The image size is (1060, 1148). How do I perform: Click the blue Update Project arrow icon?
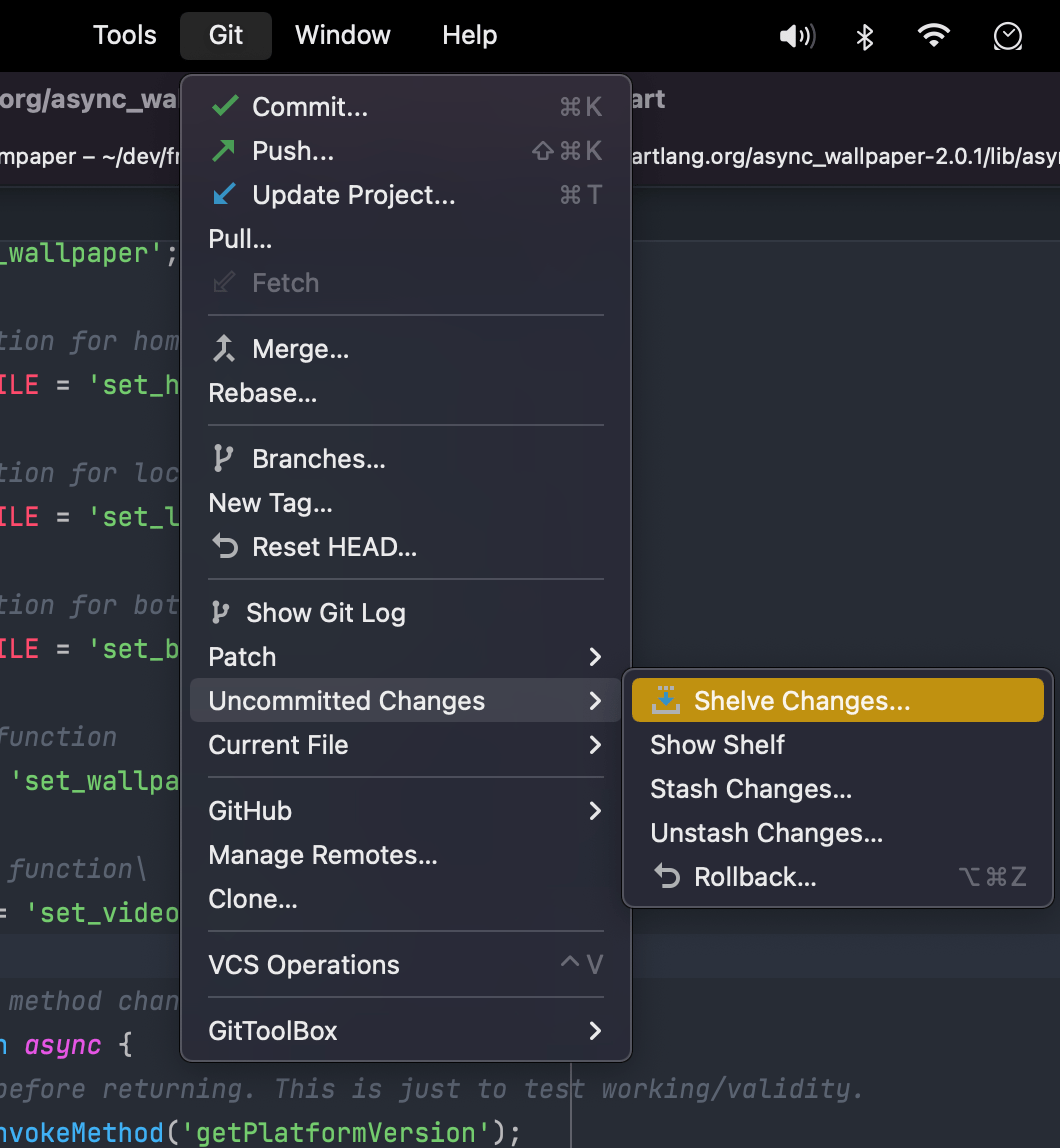(x=224, y=194)
